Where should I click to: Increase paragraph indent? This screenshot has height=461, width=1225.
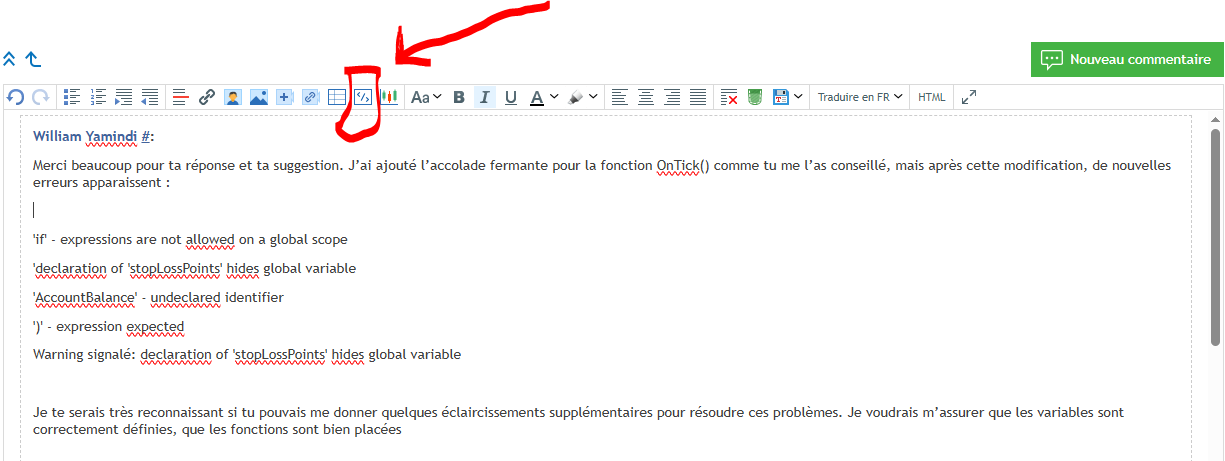tap(124, 97)
